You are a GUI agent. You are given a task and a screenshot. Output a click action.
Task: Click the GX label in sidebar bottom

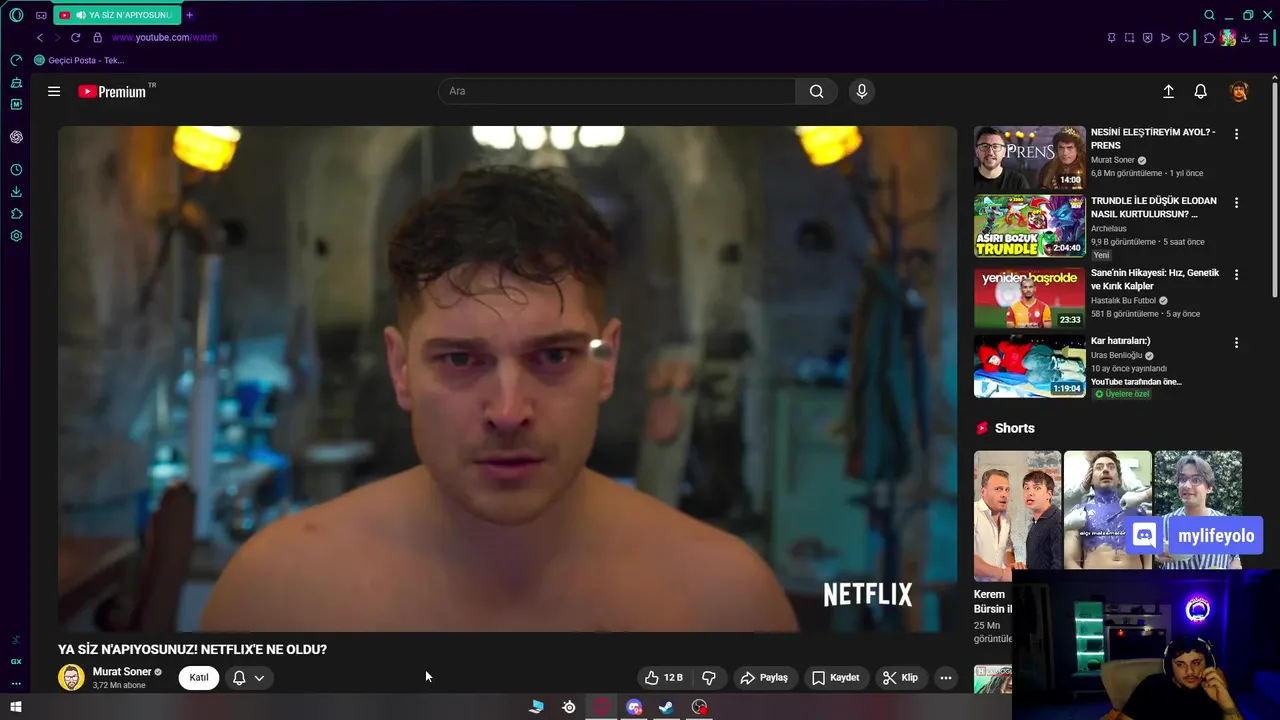[x=16, y=661]
